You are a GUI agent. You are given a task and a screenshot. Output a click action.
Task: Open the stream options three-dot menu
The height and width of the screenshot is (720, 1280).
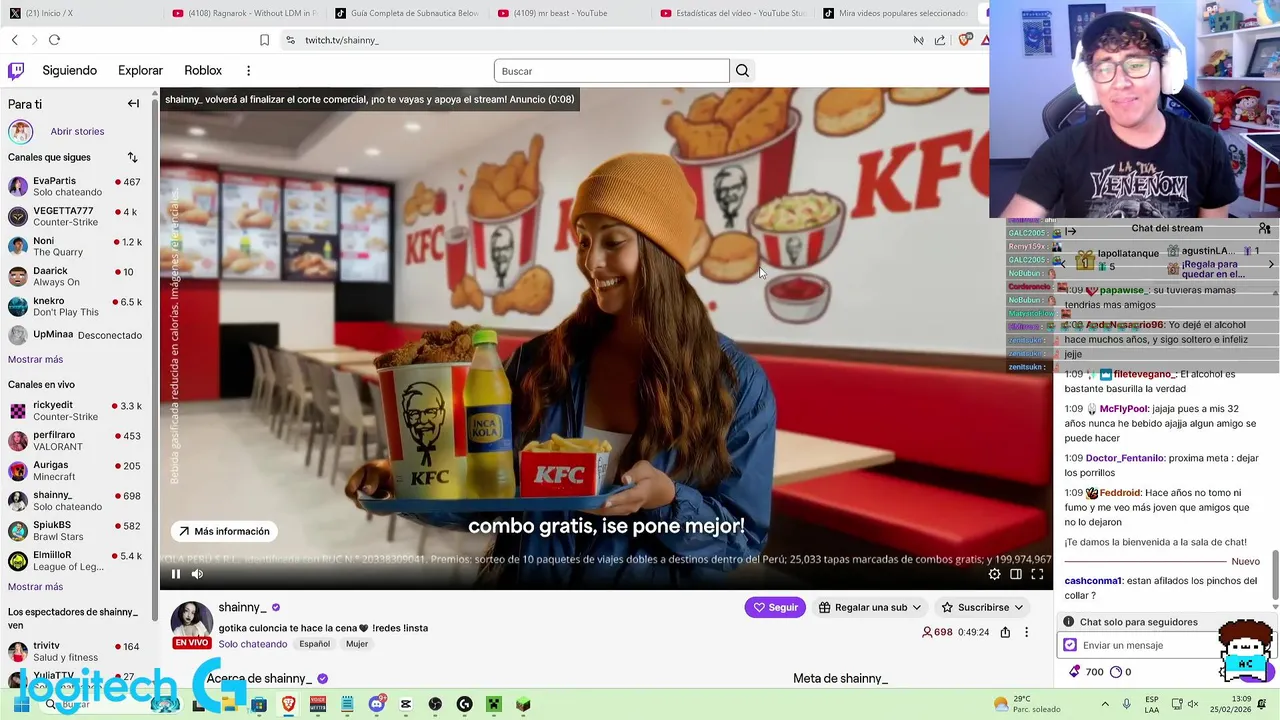coord(1026,632)
